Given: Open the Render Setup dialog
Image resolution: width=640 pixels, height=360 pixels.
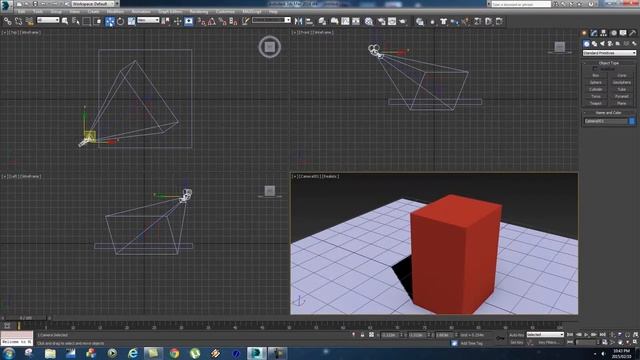Looking at the screenshot, I should coord(381,21).
